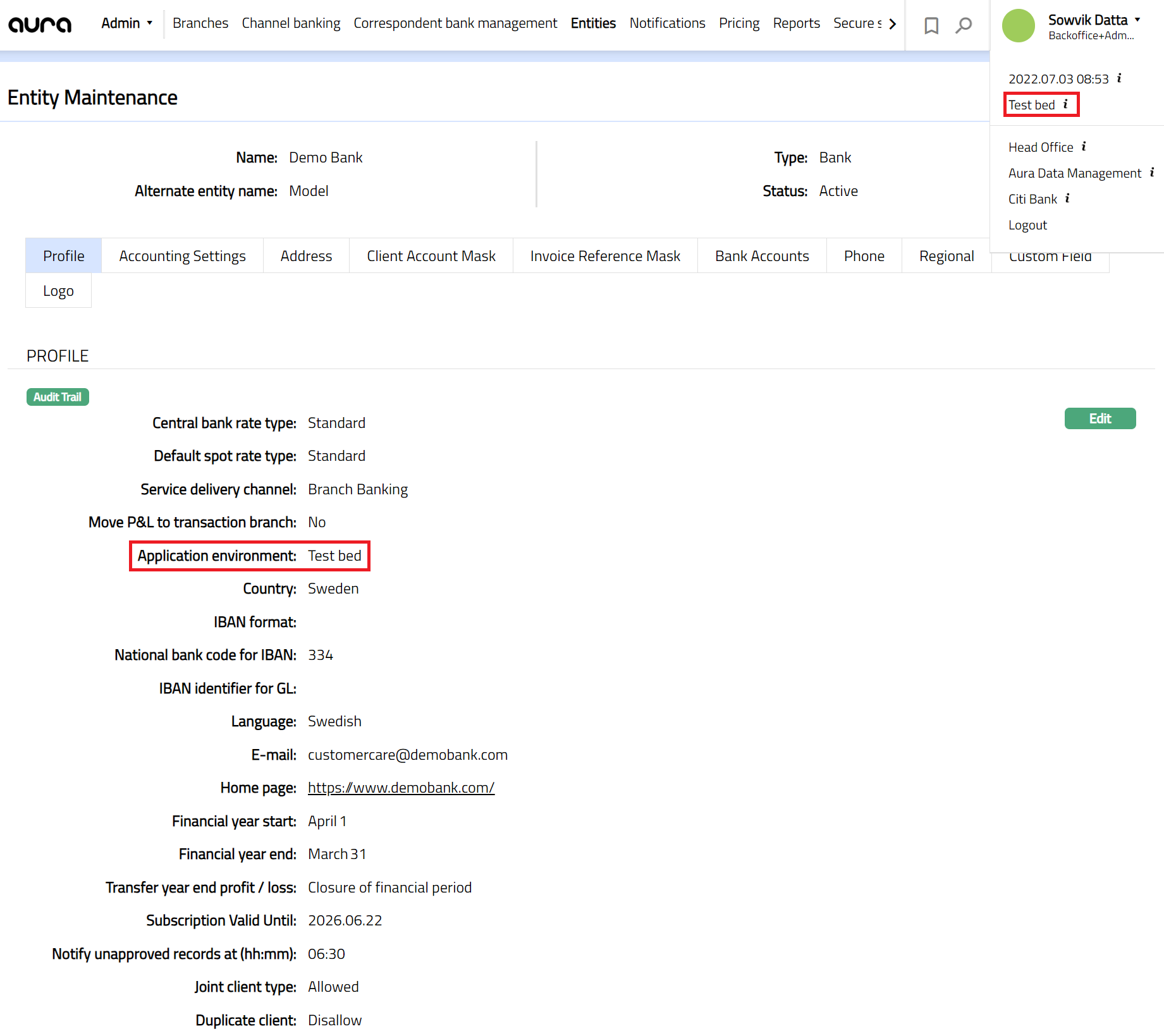This screenshot has width=1164, height=1036.
Task: Click the bookmark icon in header
Action: tap(931, 25)
